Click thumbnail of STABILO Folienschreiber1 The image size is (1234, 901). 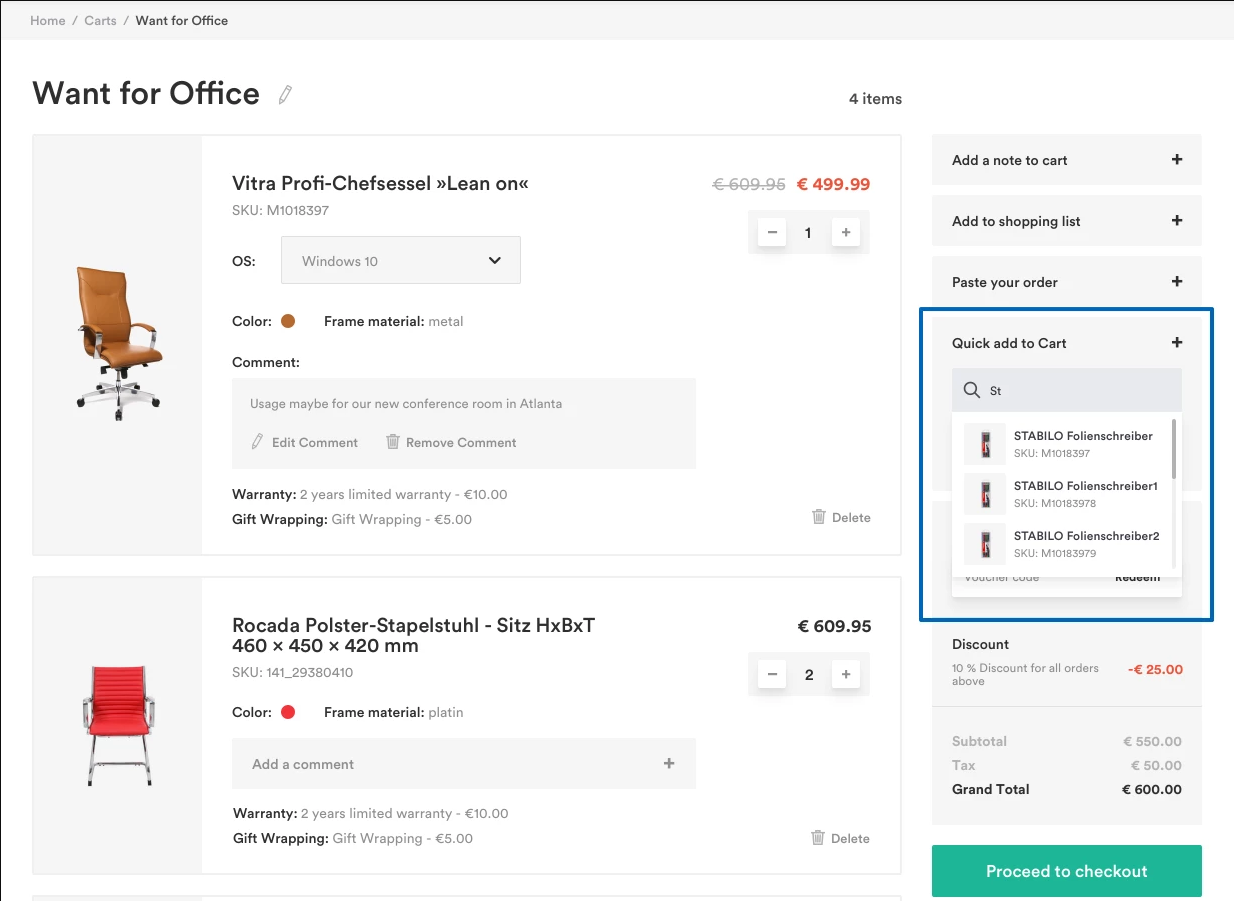coord(985,494)
